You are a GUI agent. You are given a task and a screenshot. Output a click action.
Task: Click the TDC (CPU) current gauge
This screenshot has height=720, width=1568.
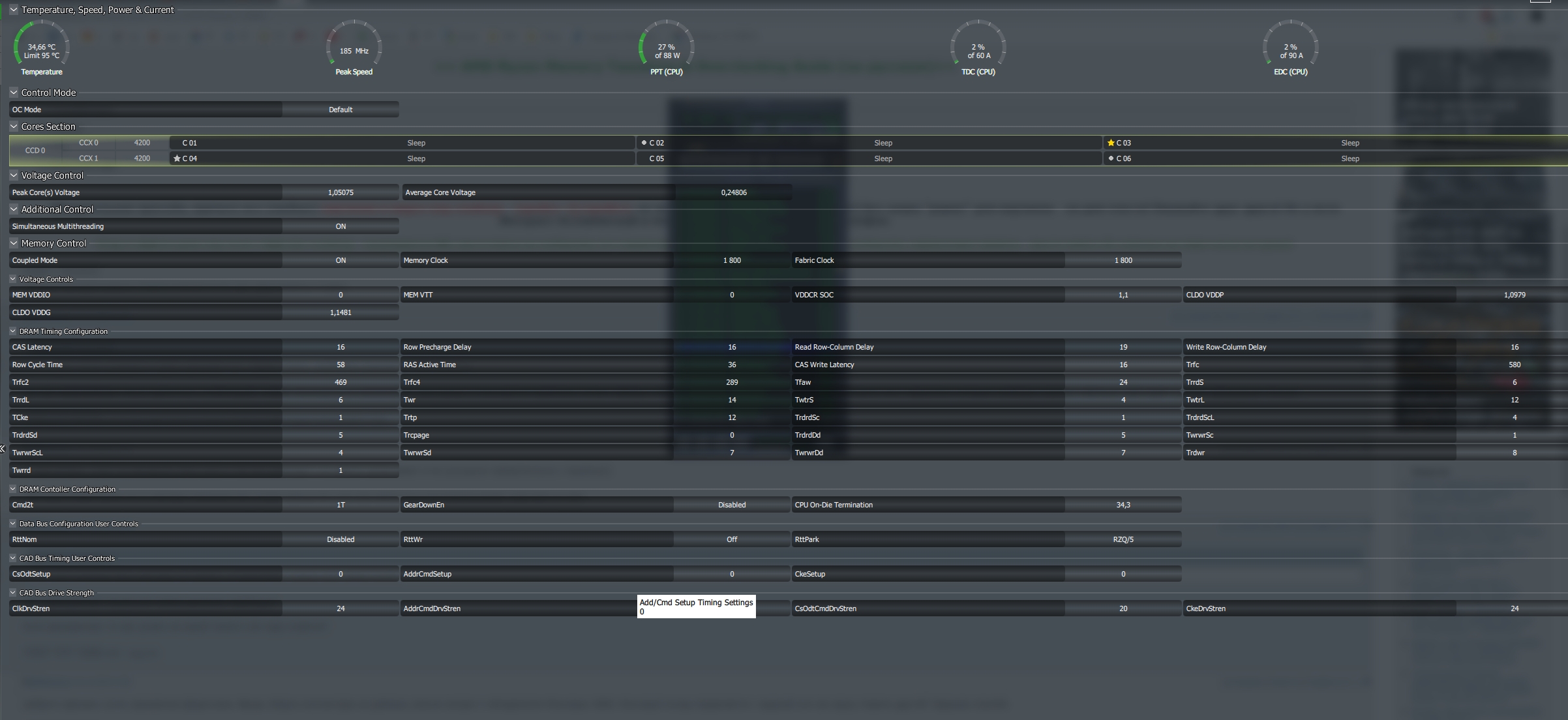(x=978, y=48)
